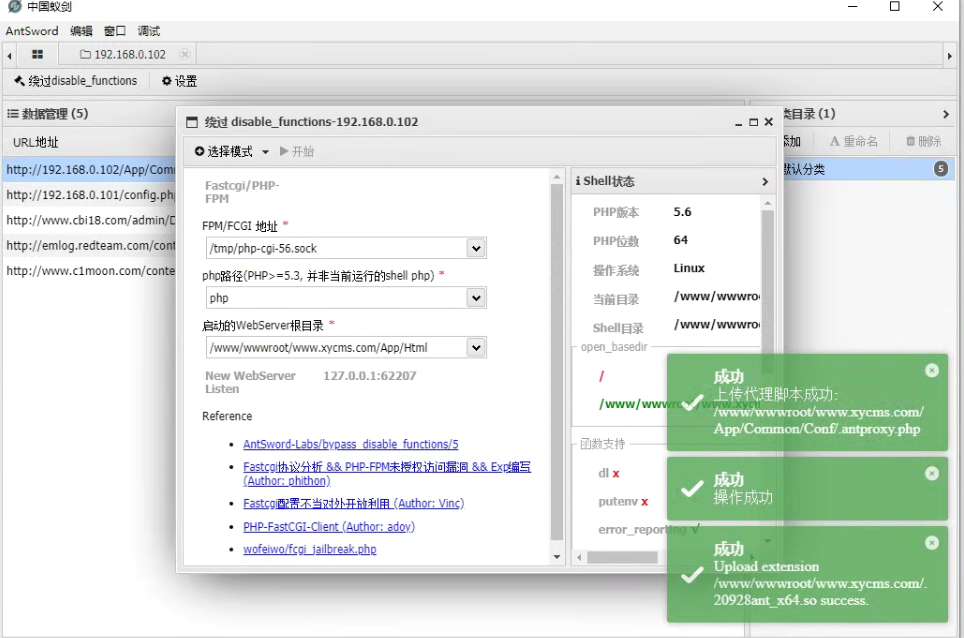Expand the WebServer根目录 dropdown arrow
The image size is (964, 638).
pyautogui.click(x=476, y=348)
